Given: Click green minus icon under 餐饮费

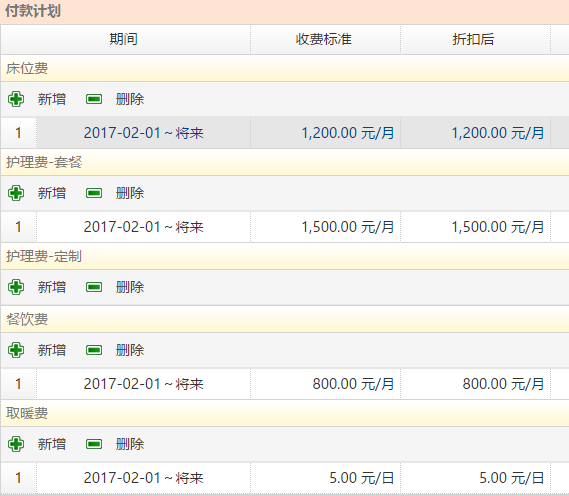Looking at the screenshot, I should 94,350.
